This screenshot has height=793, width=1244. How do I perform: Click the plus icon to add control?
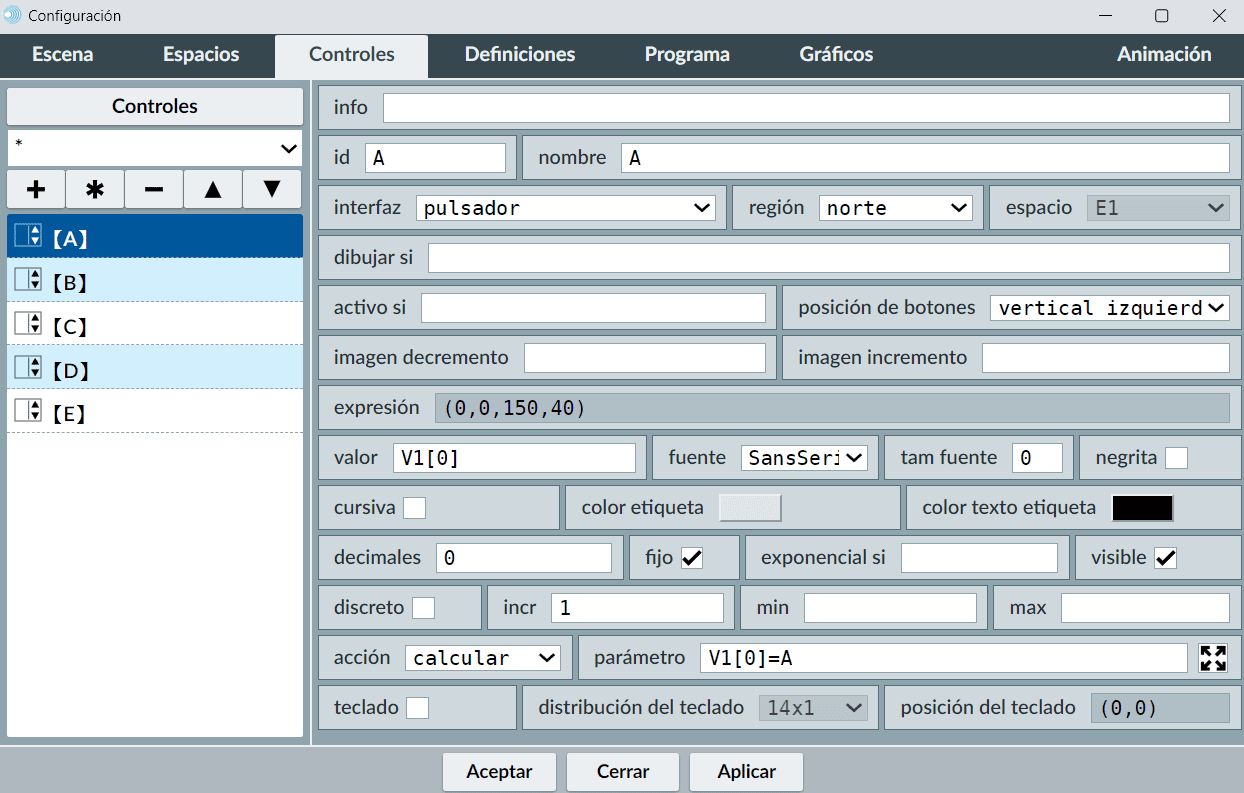point(36,189)
